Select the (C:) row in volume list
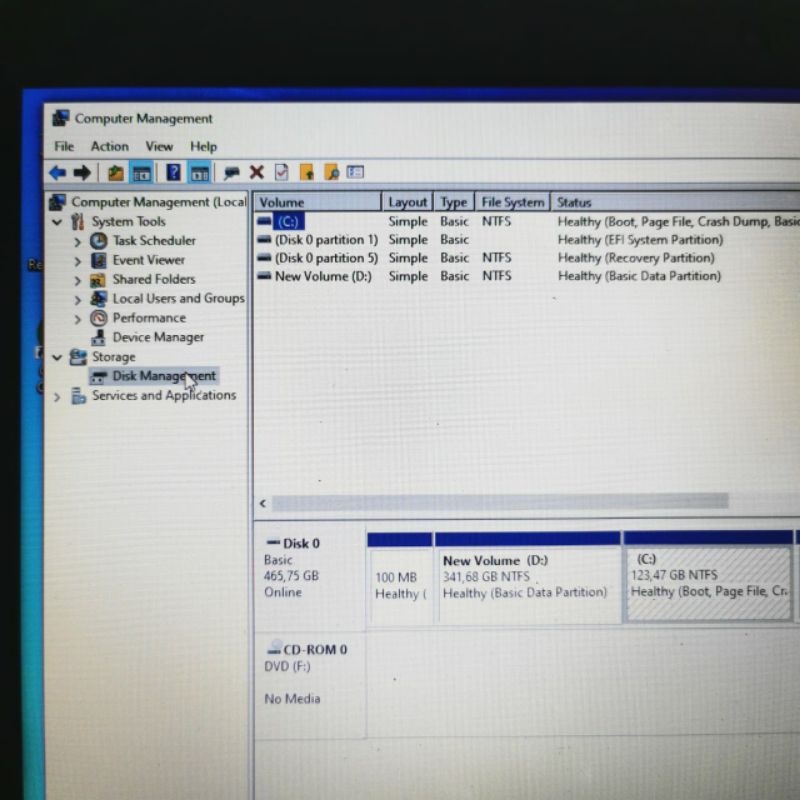The height and width of the screenshot is (800, 800). 289,222
